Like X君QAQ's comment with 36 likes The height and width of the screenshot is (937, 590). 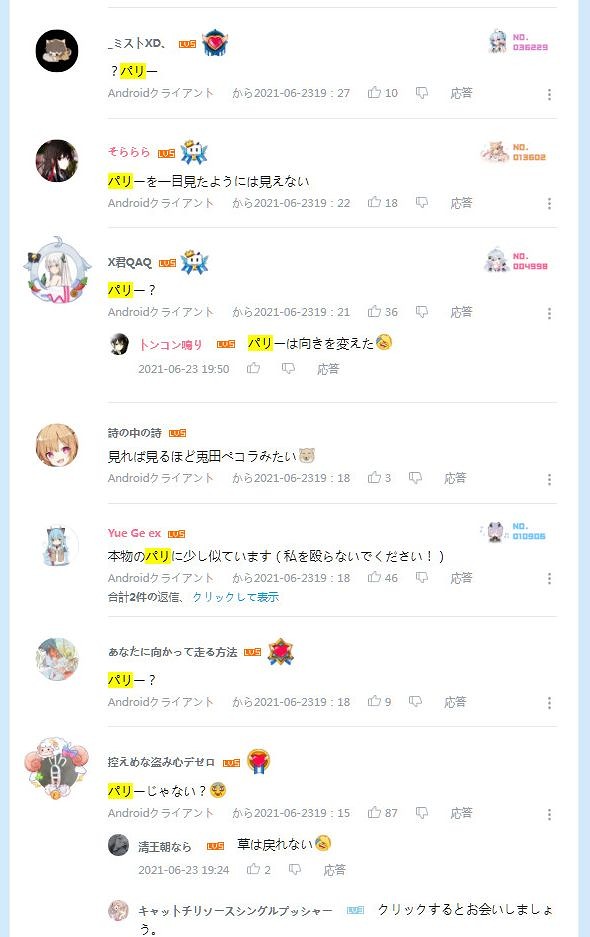coord(374,311)
